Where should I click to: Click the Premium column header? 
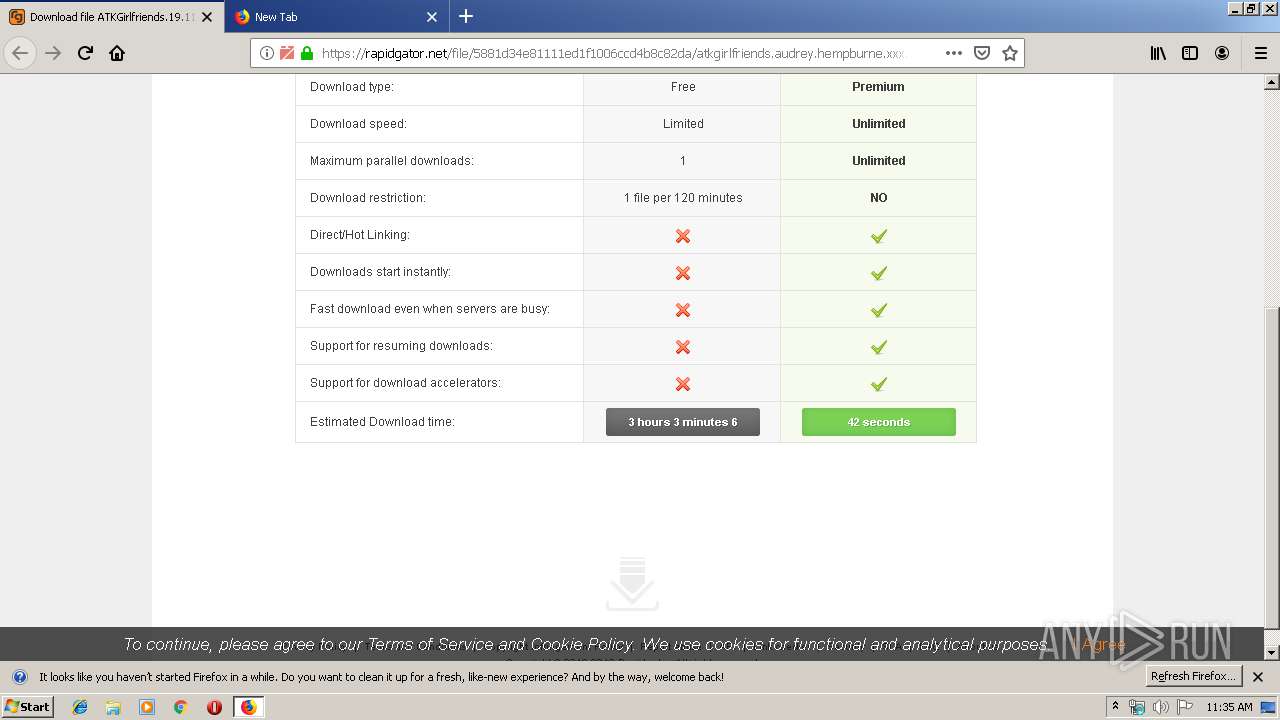point(878,87)
